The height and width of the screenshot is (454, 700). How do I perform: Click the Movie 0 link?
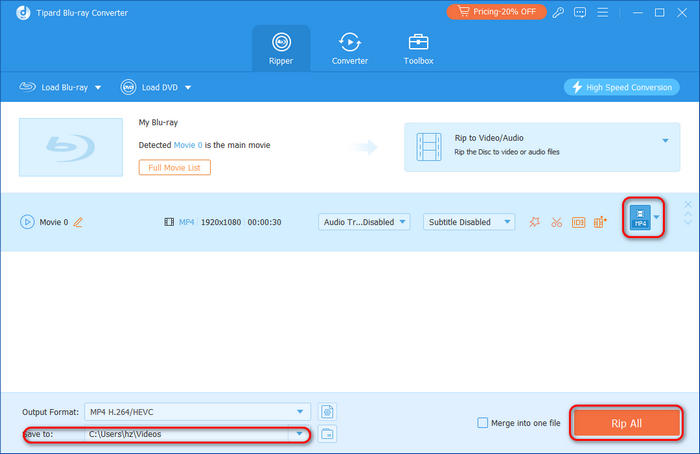coord(188,145)
